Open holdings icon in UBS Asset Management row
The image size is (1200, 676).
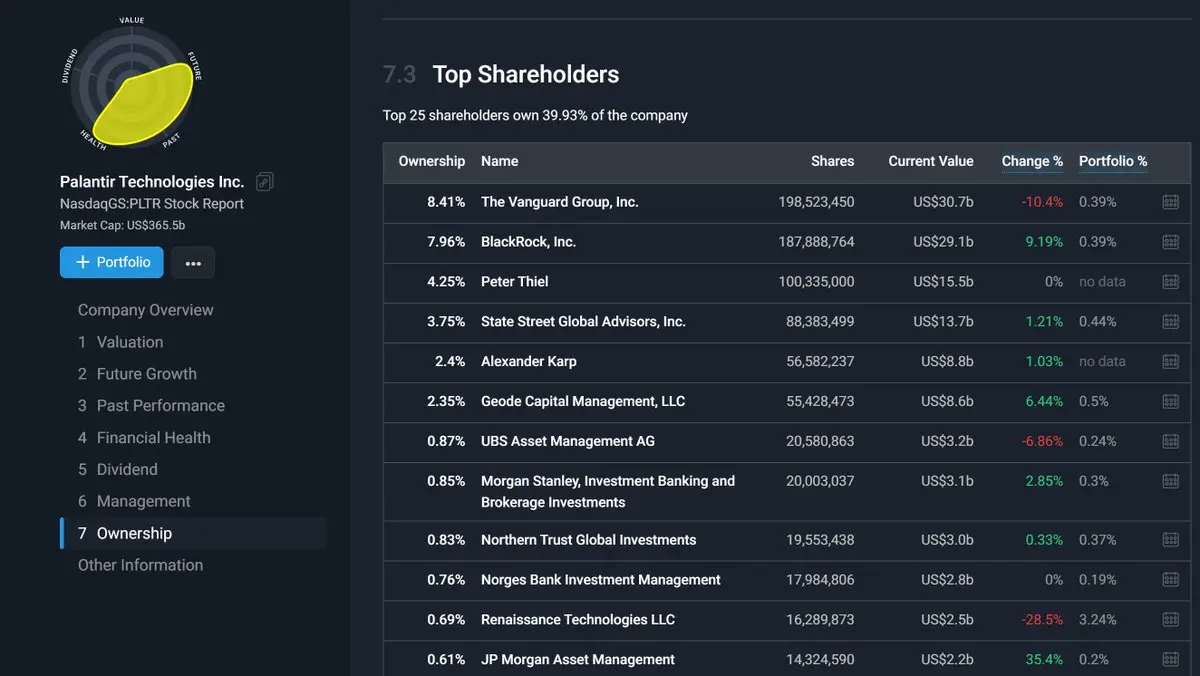coord(1170,442)
